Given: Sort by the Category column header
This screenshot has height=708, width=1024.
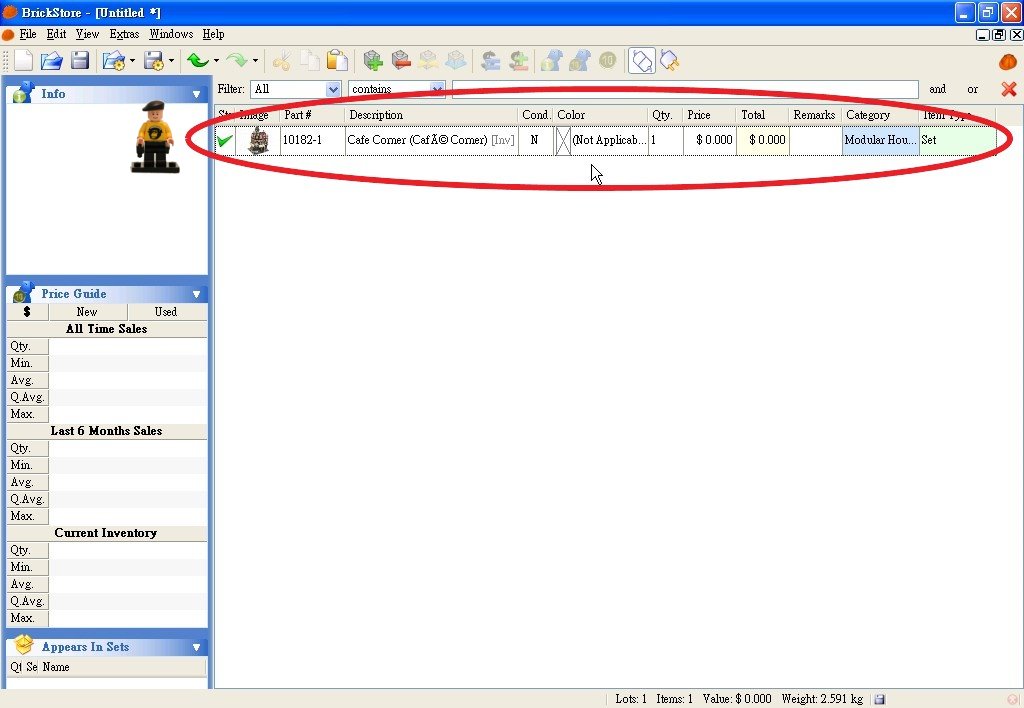Looking at the screenshot, I should pyautogui.click(x=880, y=115).
